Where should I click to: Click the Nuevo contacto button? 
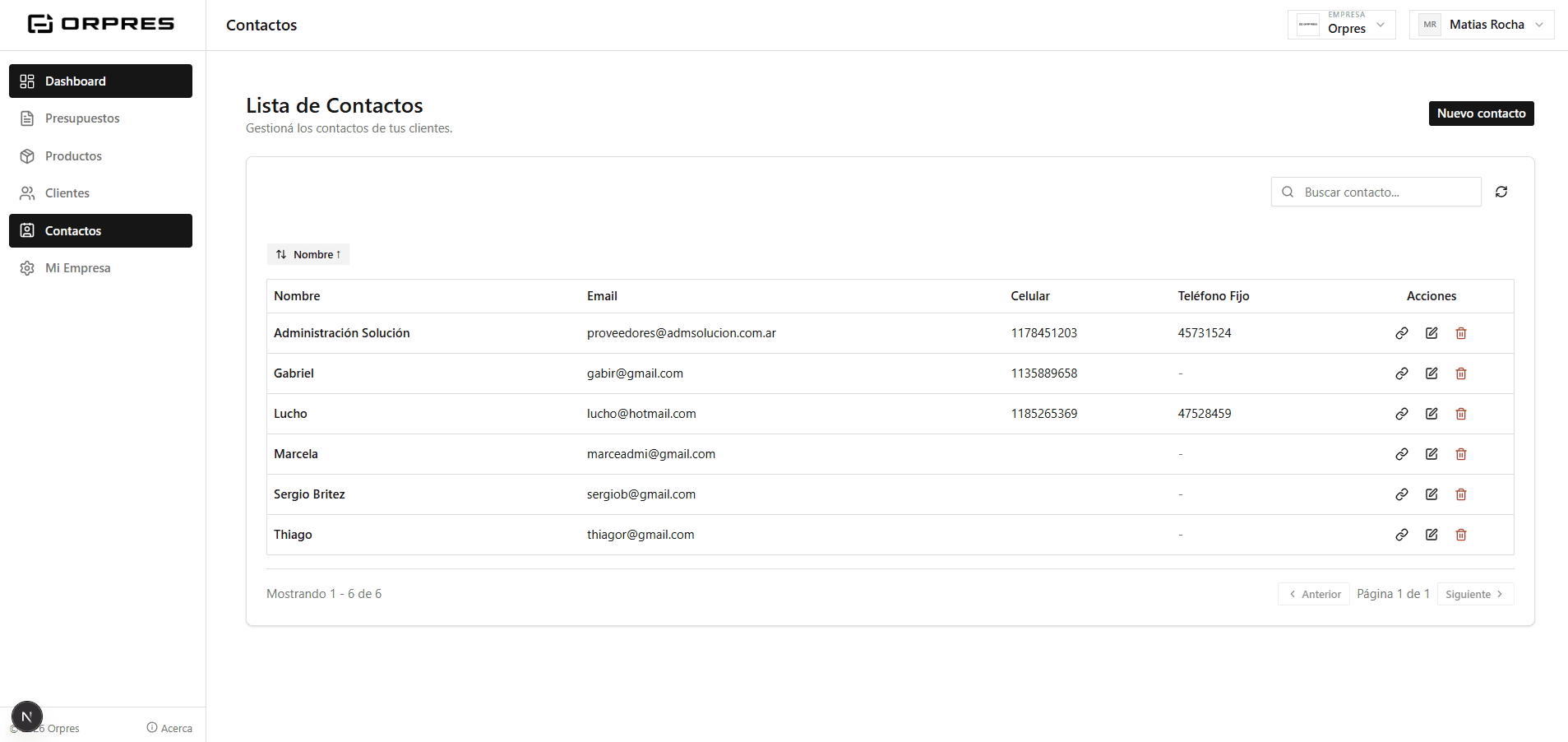(1481, 114)
